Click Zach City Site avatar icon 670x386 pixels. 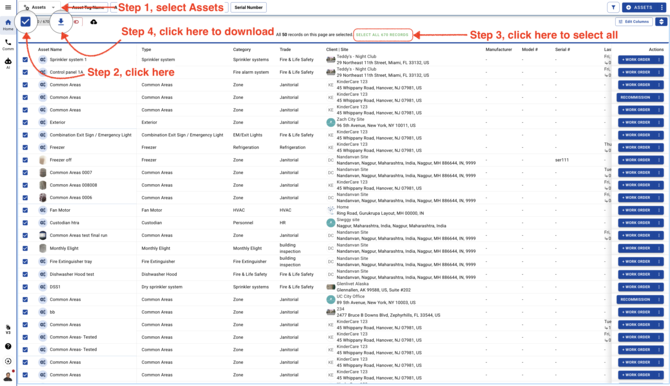[x=331, y=122]
